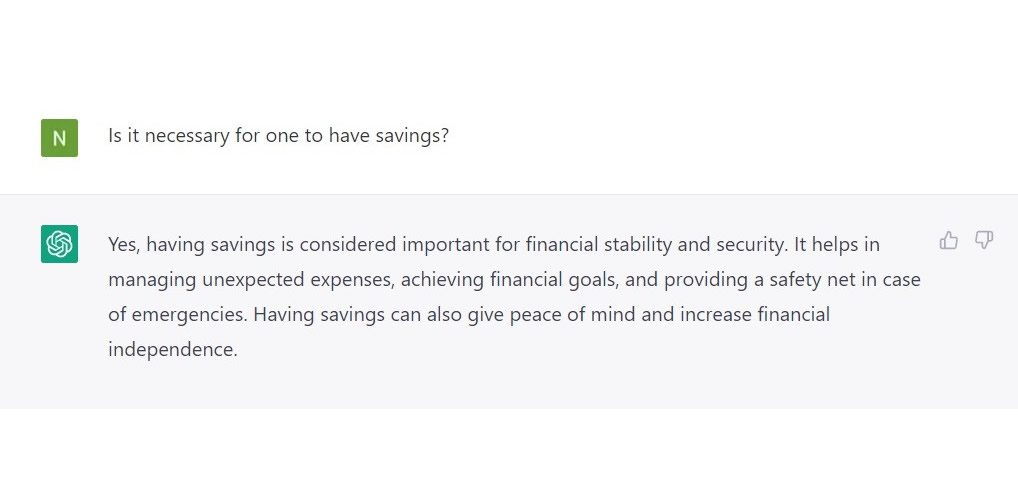
Task: Click the green ChatGPT logo avatar
Action: click(x=59, y=244)
